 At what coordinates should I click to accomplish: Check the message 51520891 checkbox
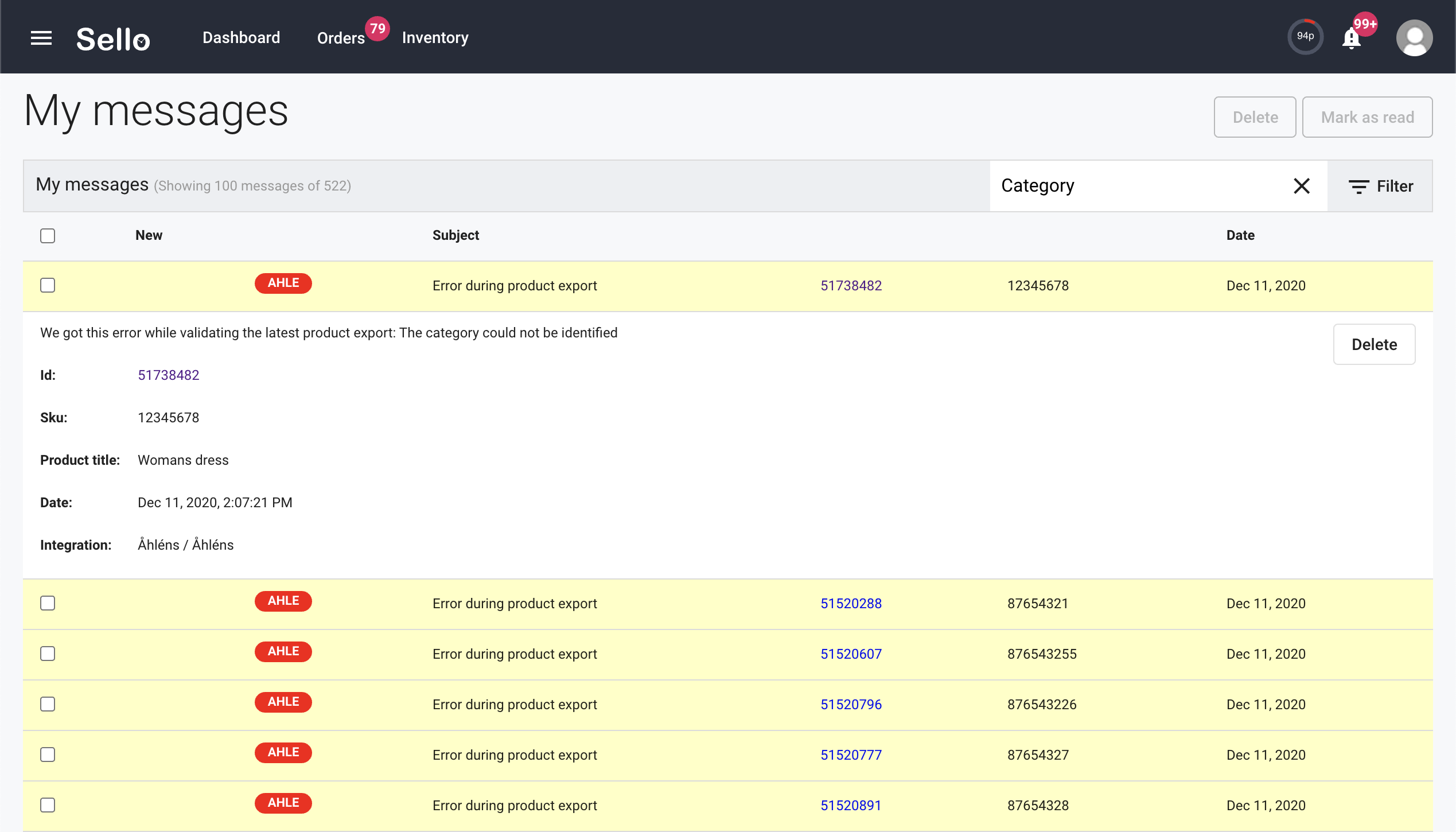(x=48, y=805)
